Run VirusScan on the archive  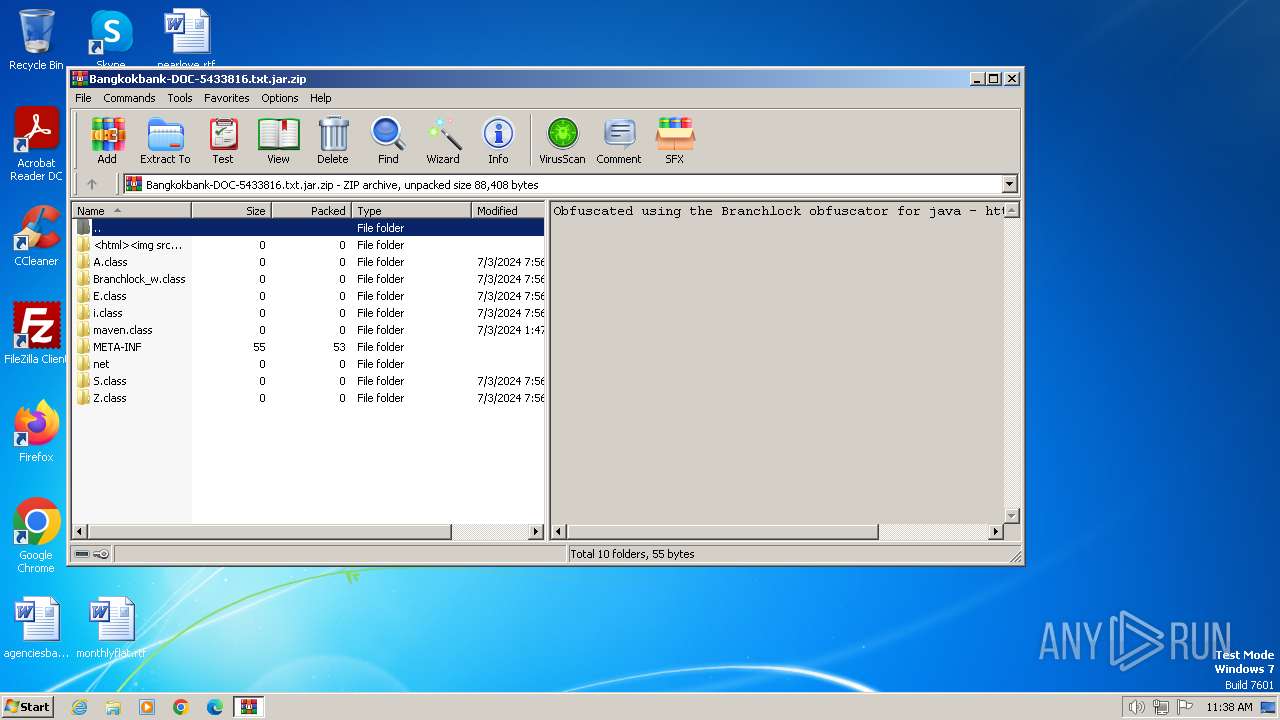pos(562,141)
